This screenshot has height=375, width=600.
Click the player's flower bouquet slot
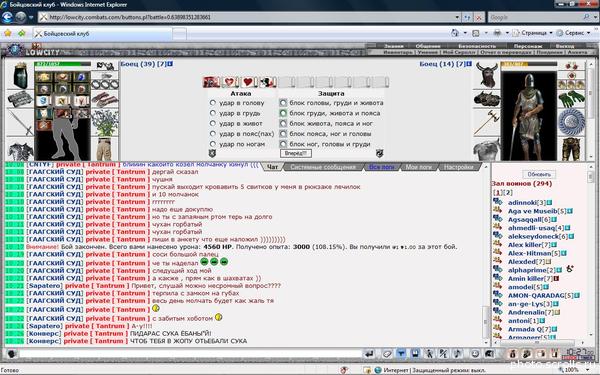pos(104,123)
